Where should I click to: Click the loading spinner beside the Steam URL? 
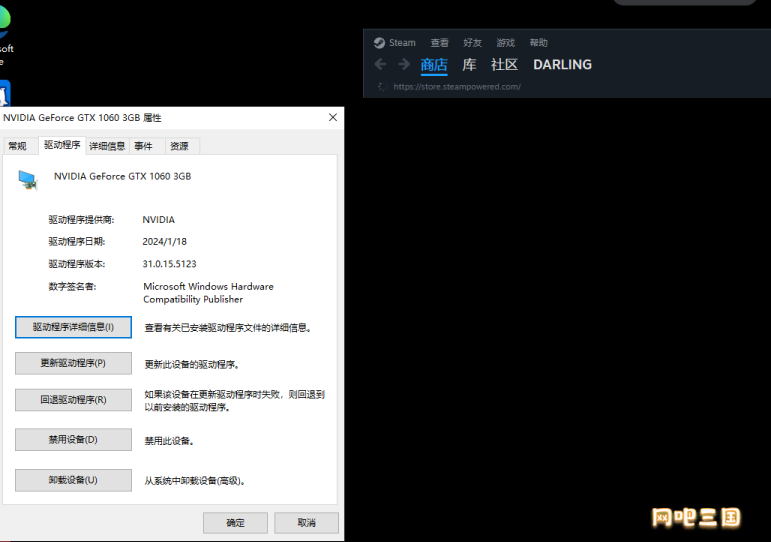pos(382,87)
